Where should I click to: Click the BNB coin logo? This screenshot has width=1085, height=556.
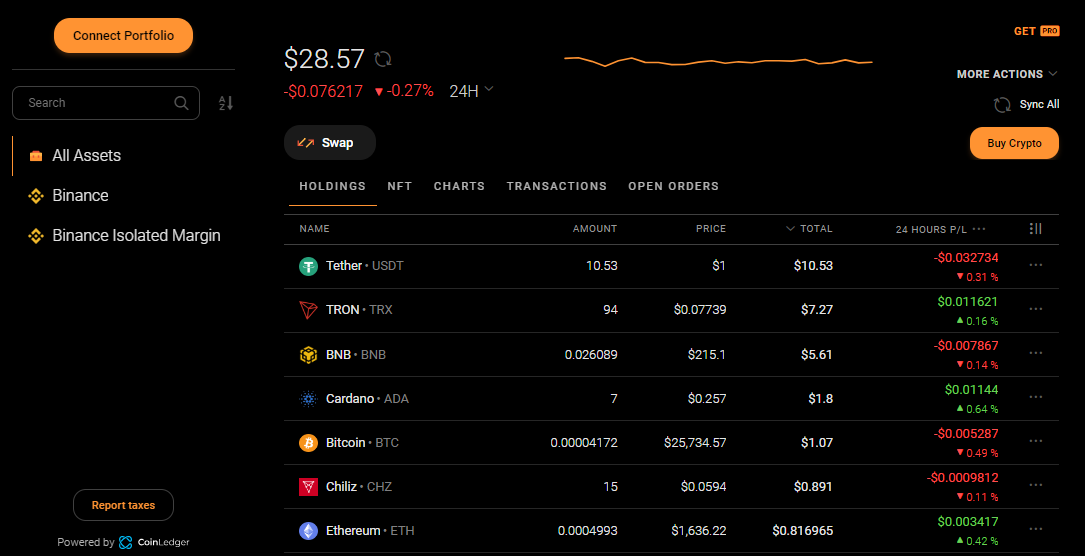(308, 355)
